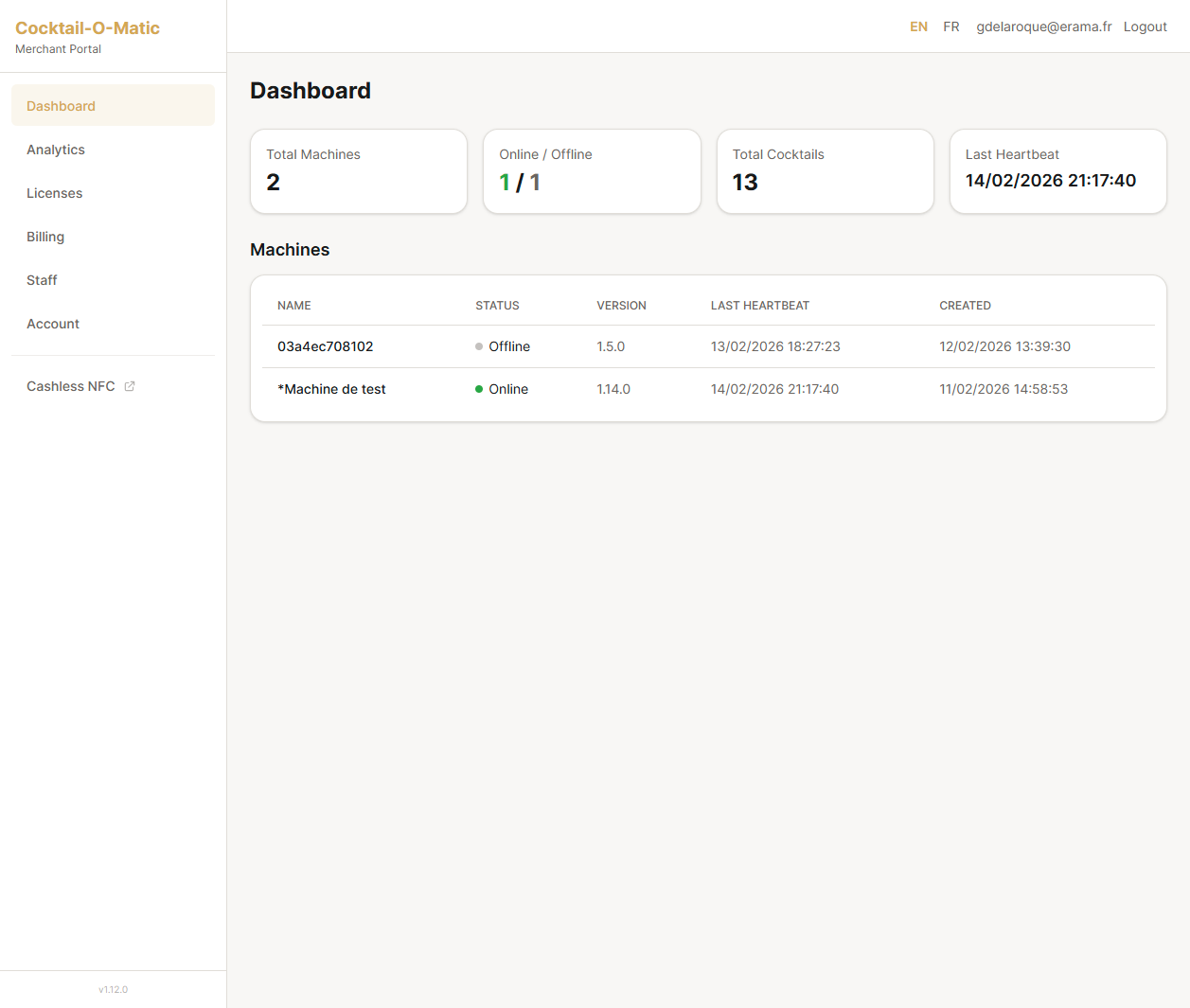Click the external link icon beside Cashless NFC
The height and width of the screenshot is (1008, 1190).
coord(130,386)
